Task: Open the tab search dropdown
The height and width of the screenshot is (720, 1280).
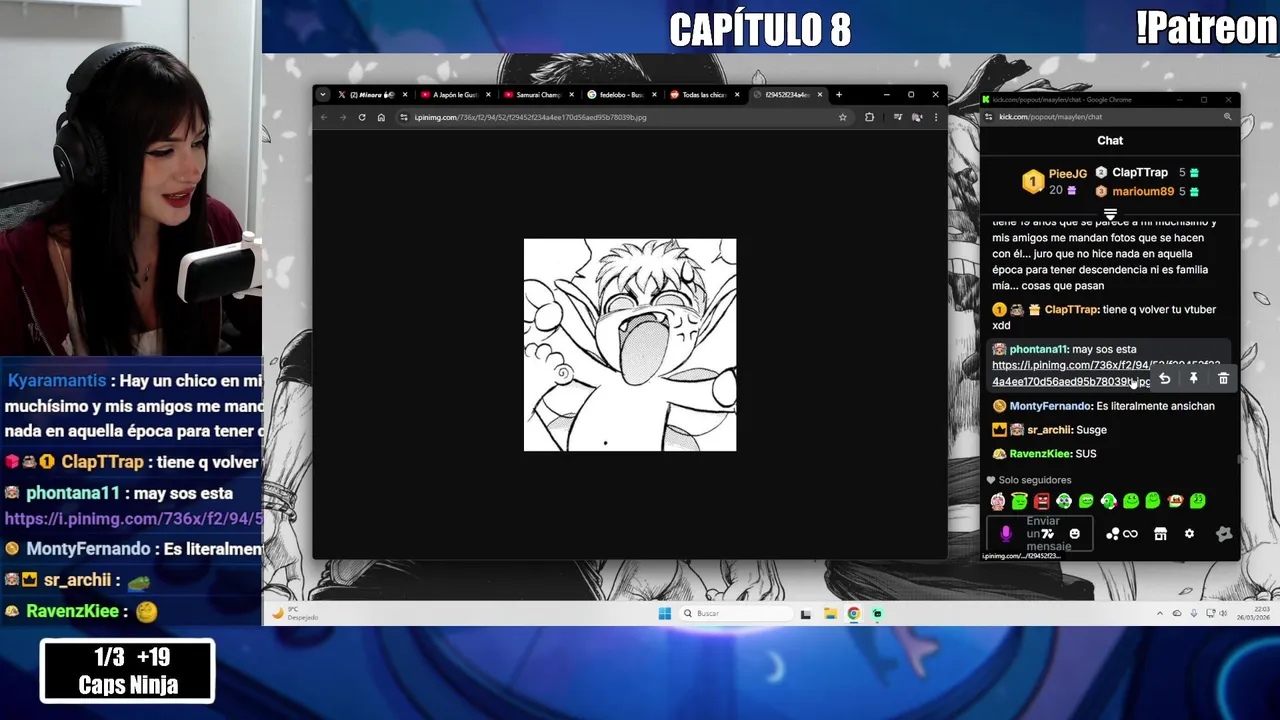Action: coord(322,95)
